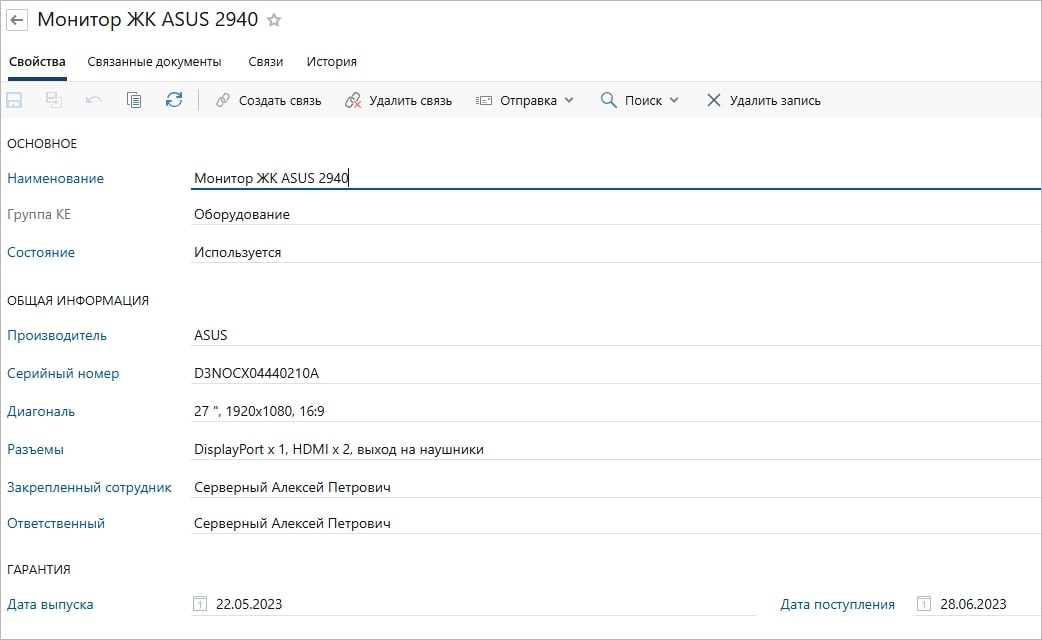Click the save disk icon in toolbar
The width and height of the screenshot is (1042, 640).
pos(15,100)
